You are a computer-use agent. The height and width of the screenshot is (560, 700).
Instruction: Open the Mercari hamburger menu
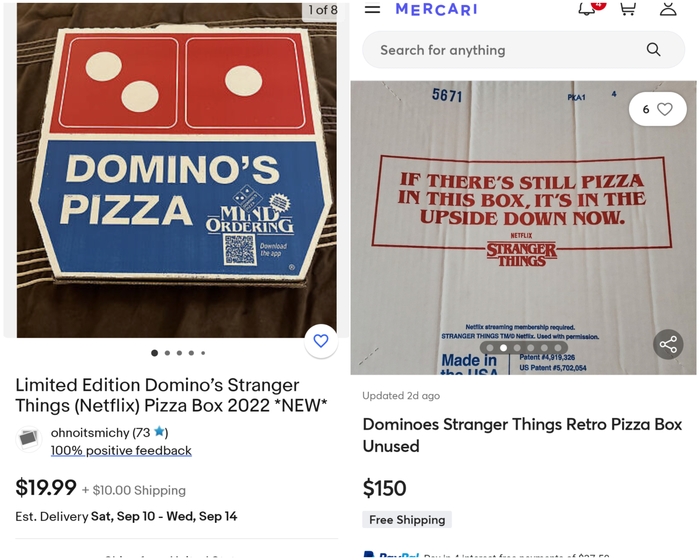click(372, 9)
